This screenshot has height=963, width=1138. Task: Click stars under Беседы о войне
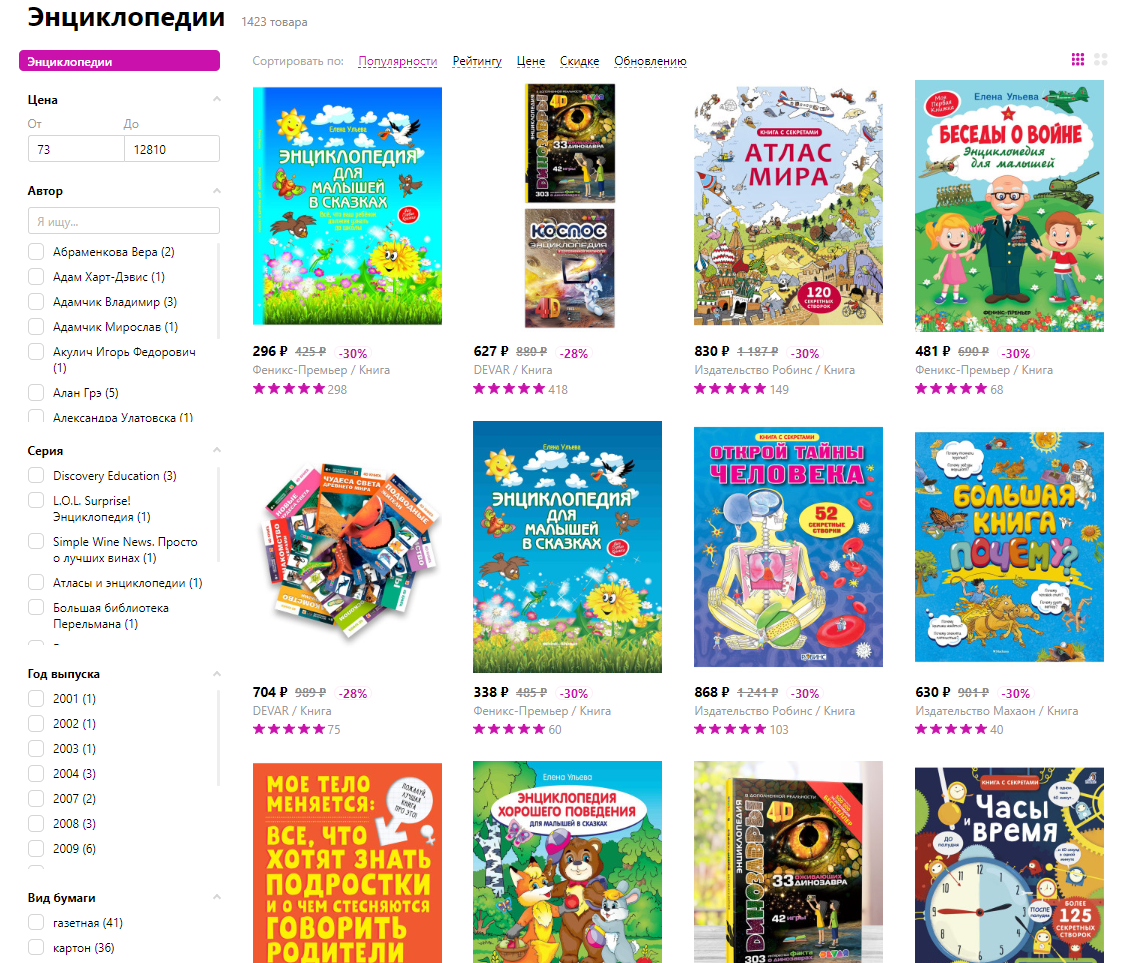point(951,389)
